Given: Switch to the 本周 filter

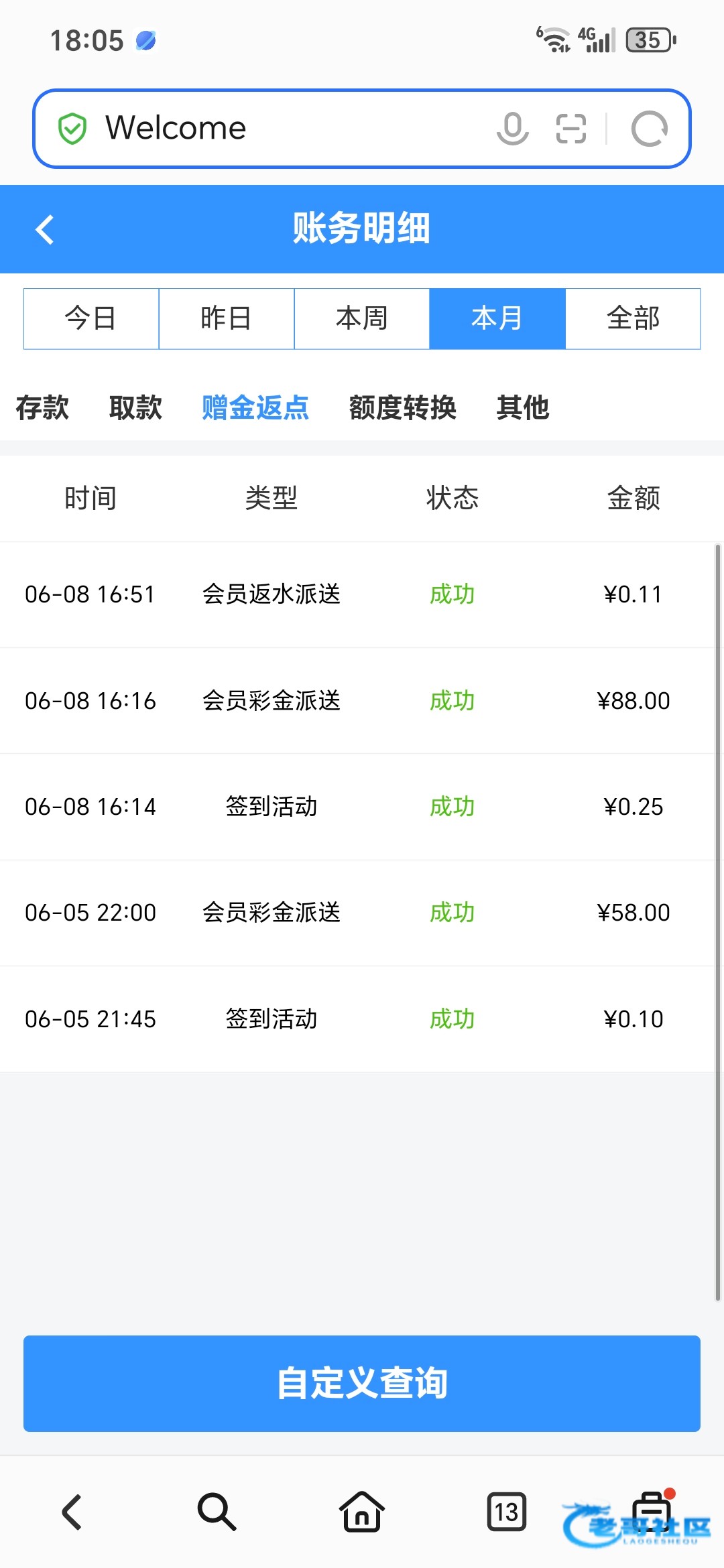Looking at the screenshot, I should [362, 319].
